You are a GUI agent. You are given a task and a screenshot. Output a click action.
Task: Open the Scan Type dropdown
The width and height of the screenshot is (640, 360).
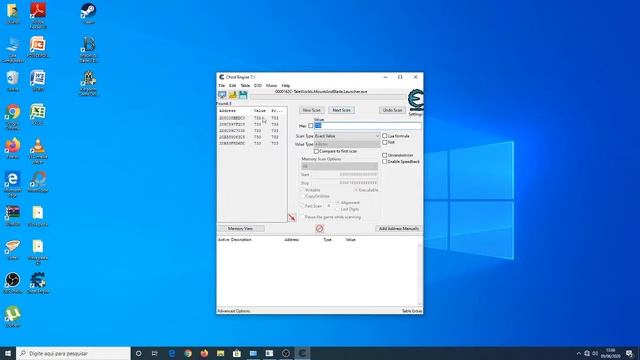click(347, 136)
